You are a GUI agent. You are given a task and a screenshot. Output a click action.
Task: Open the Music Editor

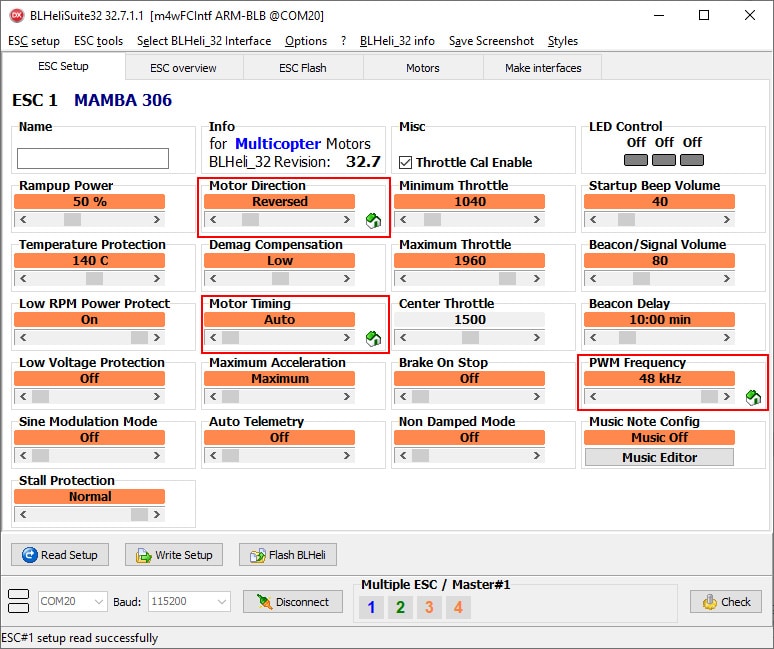[659, 457]
